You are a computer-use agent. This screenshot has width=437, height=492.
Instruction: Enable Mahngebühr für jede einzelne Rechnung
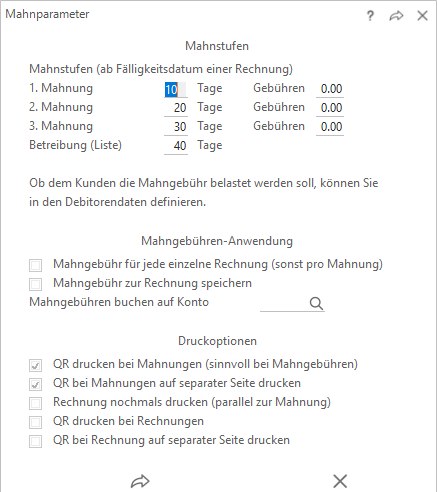(x=35, y=265)
